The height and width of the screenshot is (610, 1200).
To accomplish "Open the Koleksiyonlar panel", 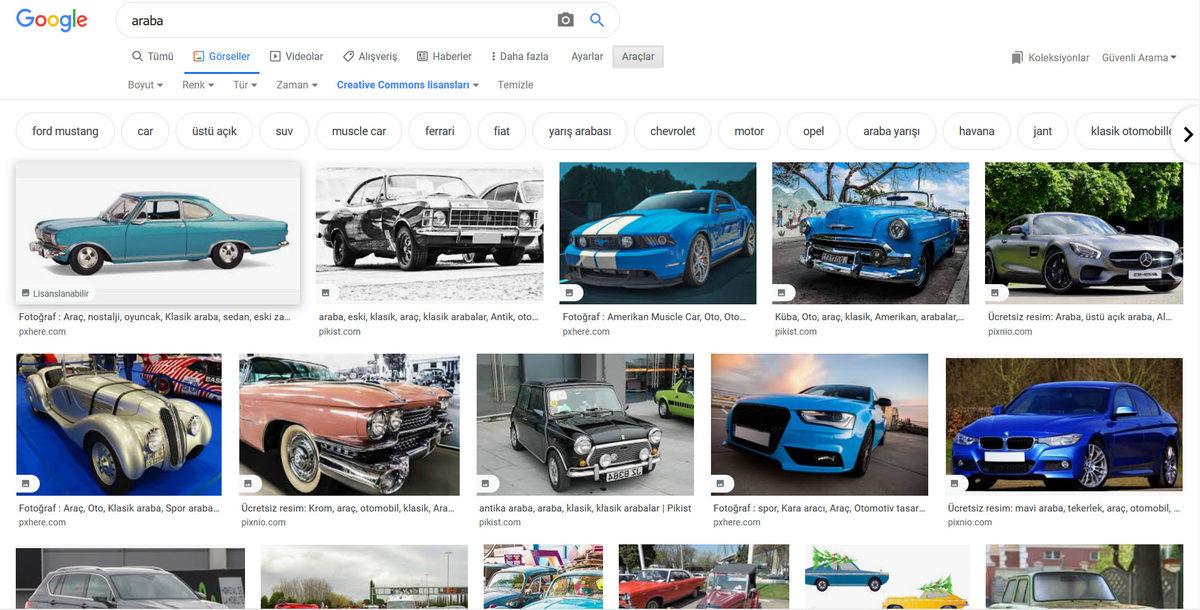I will pyautogui.click(x=1051, y=57).
